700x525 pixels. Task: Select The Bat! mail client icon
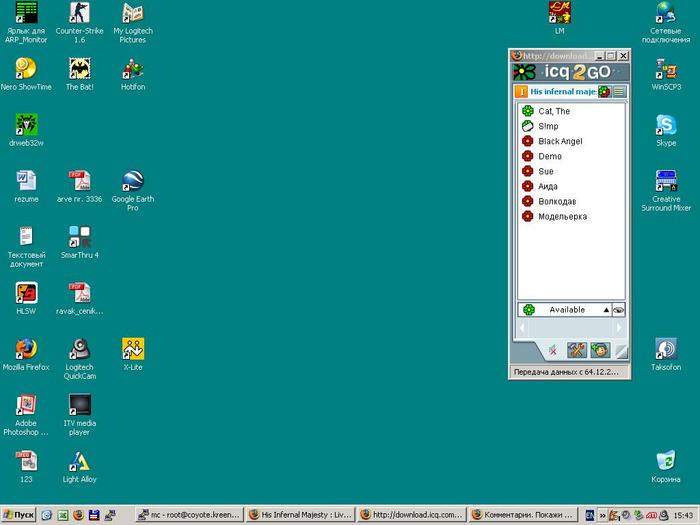(79, 68)
